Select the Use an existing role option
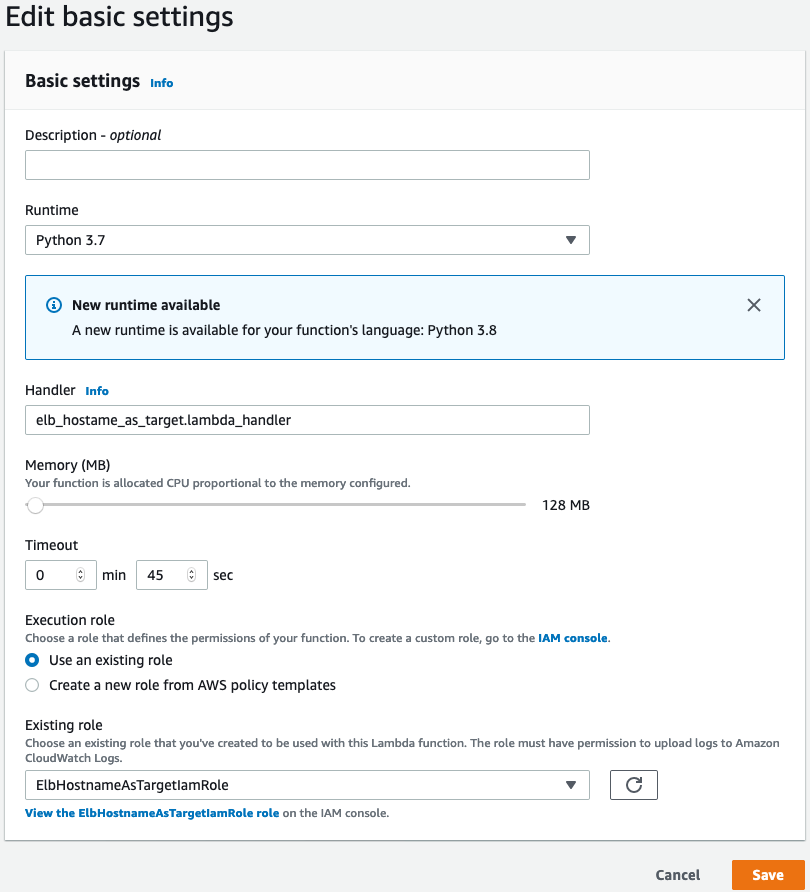This screenshot has width=810, height=892. 31,660
